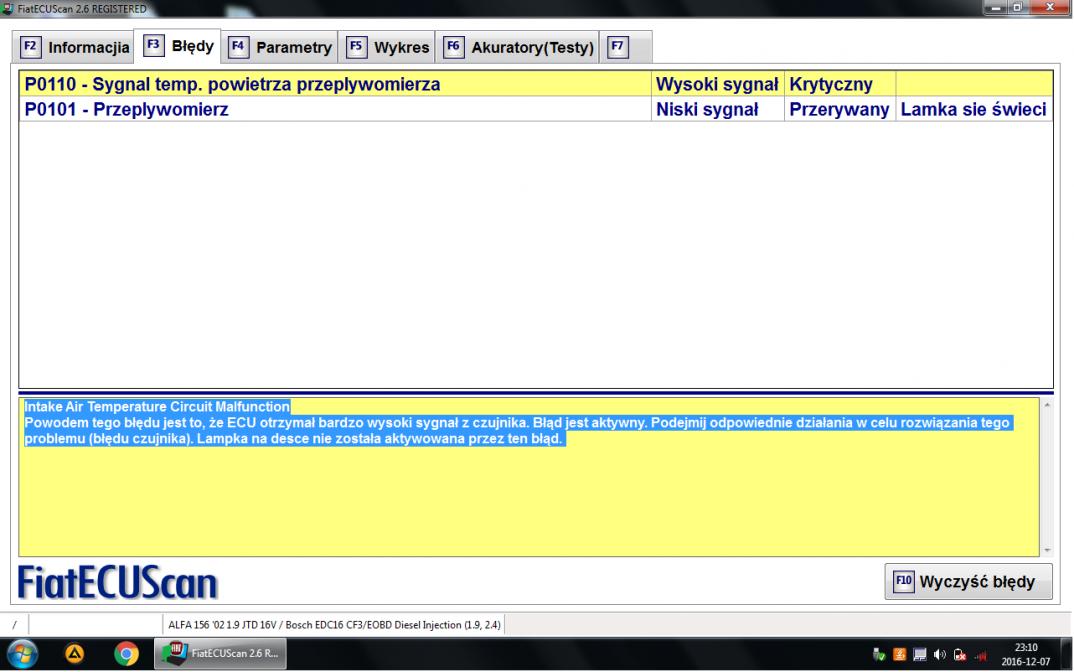Click the orange tray icon

point(899,655)
